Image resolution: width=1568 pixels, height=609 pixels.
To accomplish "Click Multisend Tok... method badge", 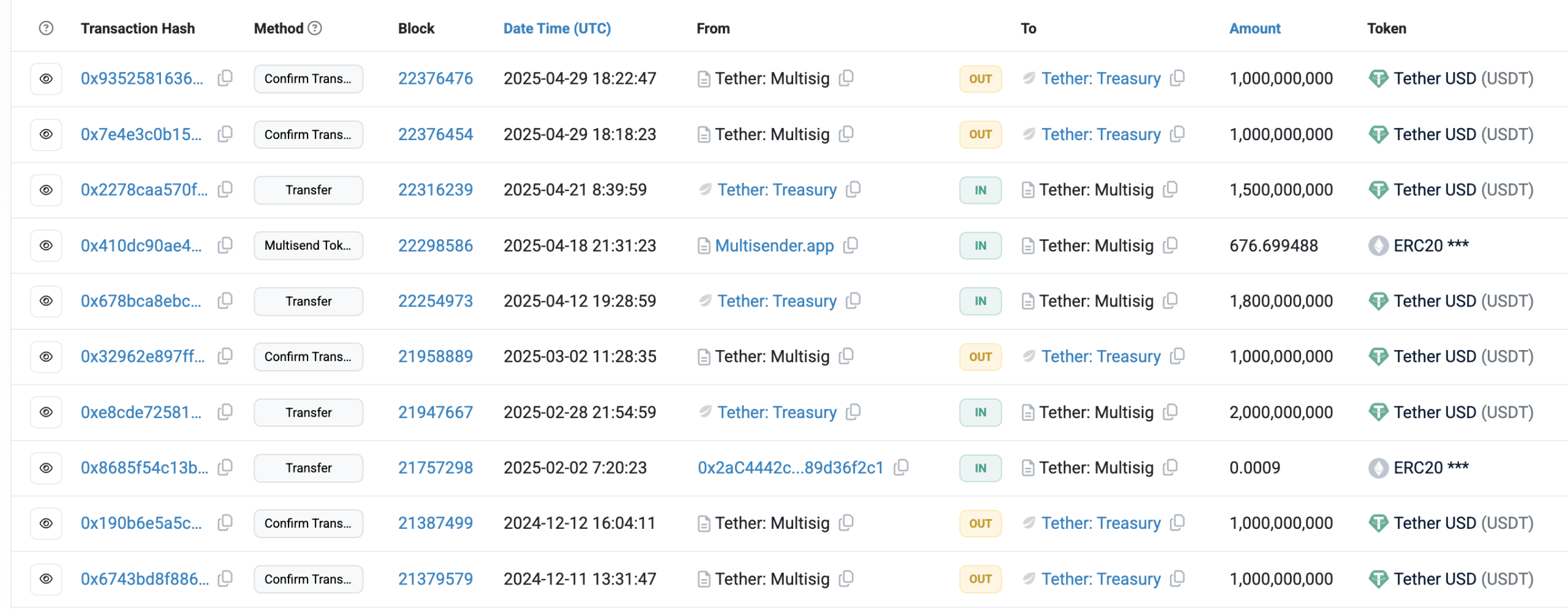I will (x=308, y=245).
